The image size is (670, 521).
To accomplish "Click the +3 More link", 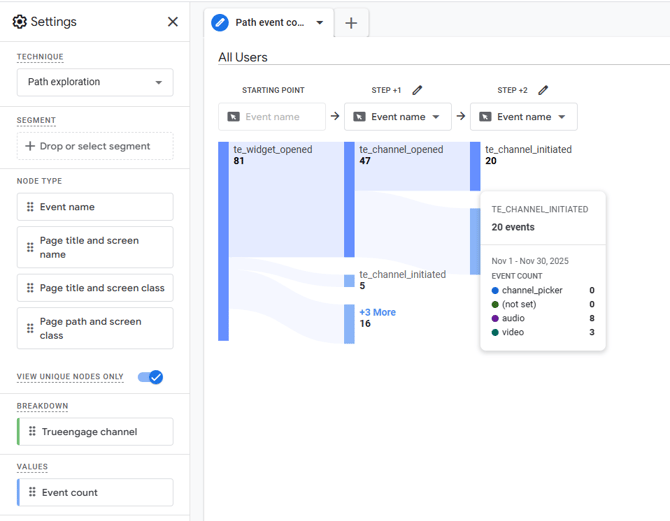I will pyautogui.click(x=377, y=312).
